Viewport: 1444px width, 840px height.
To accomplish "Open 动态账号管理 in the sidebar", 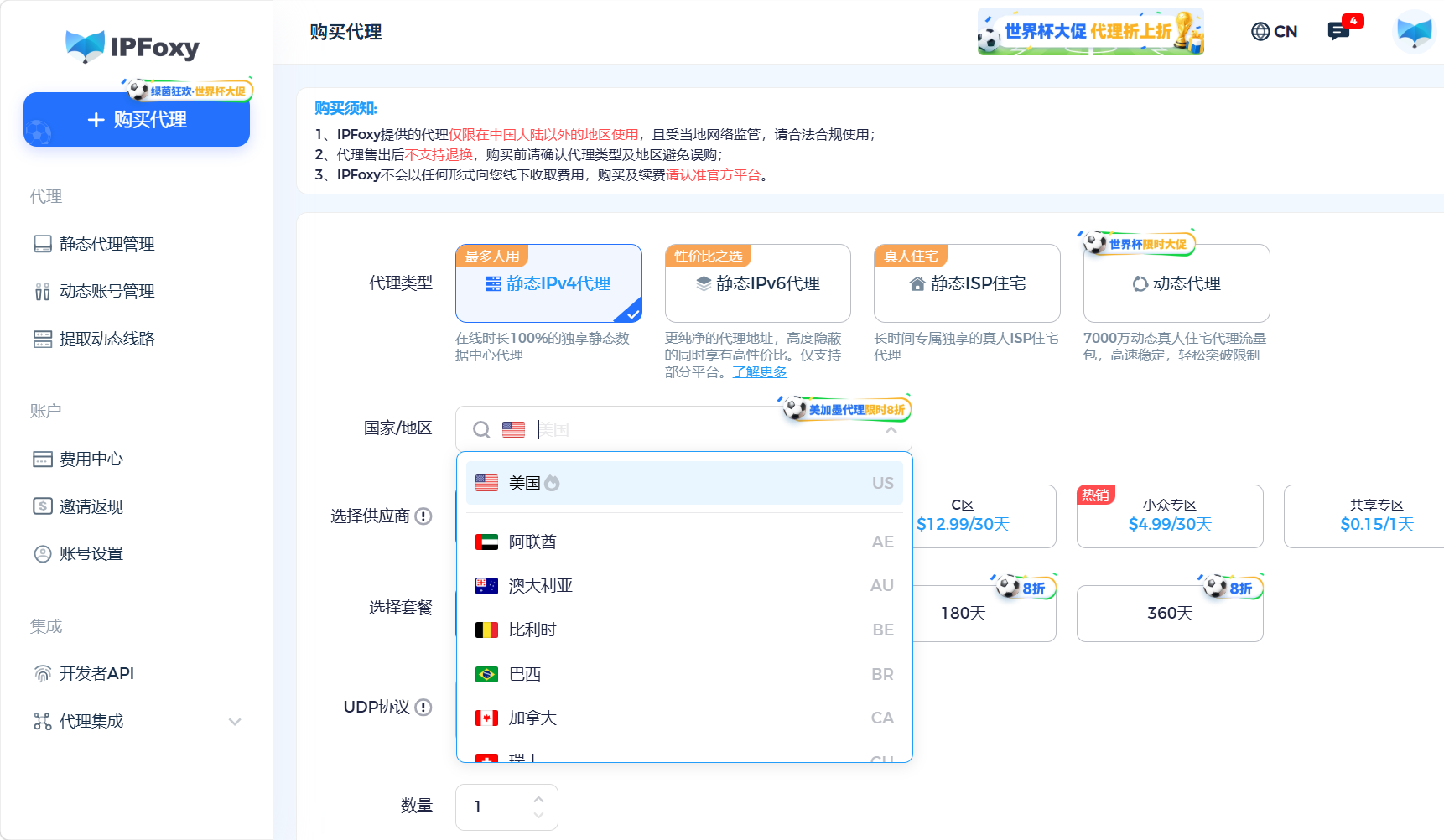I will click(x=94, y=291).
